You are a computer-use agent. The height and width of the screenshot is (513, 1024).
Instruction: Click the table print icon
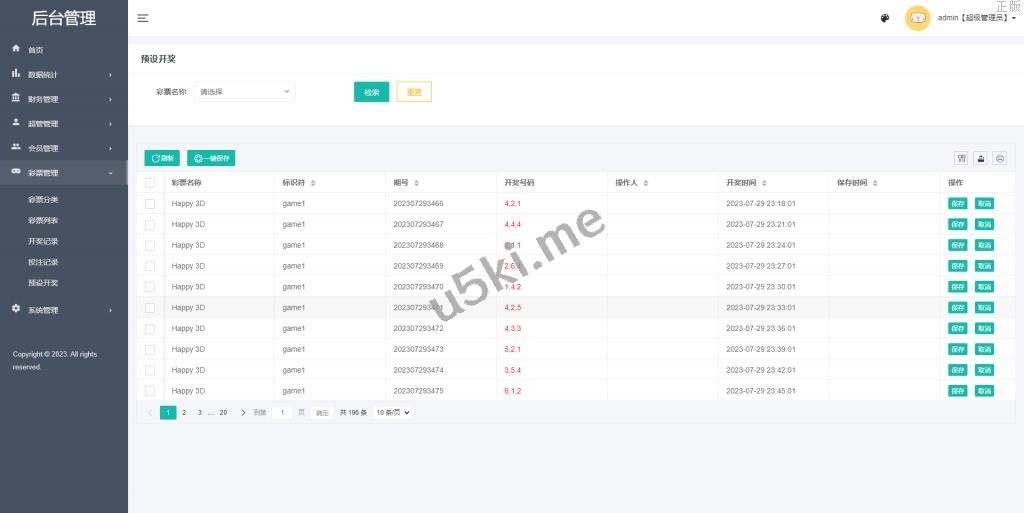tap(999, 158)
